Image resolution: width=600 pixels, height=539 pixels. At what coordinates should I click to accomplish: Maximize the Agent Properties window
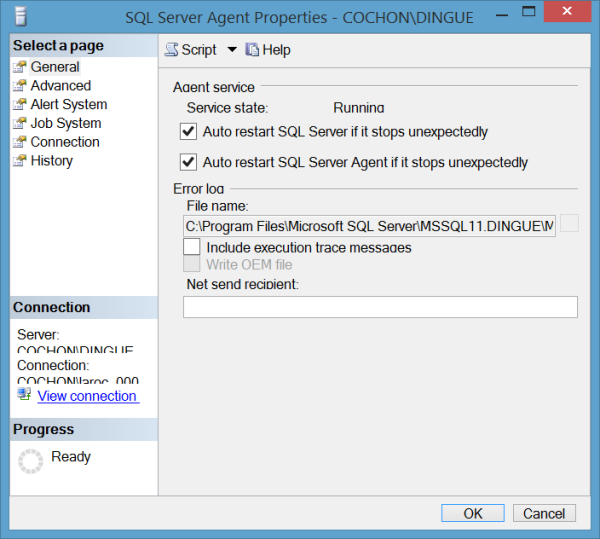tap(528, 11)
